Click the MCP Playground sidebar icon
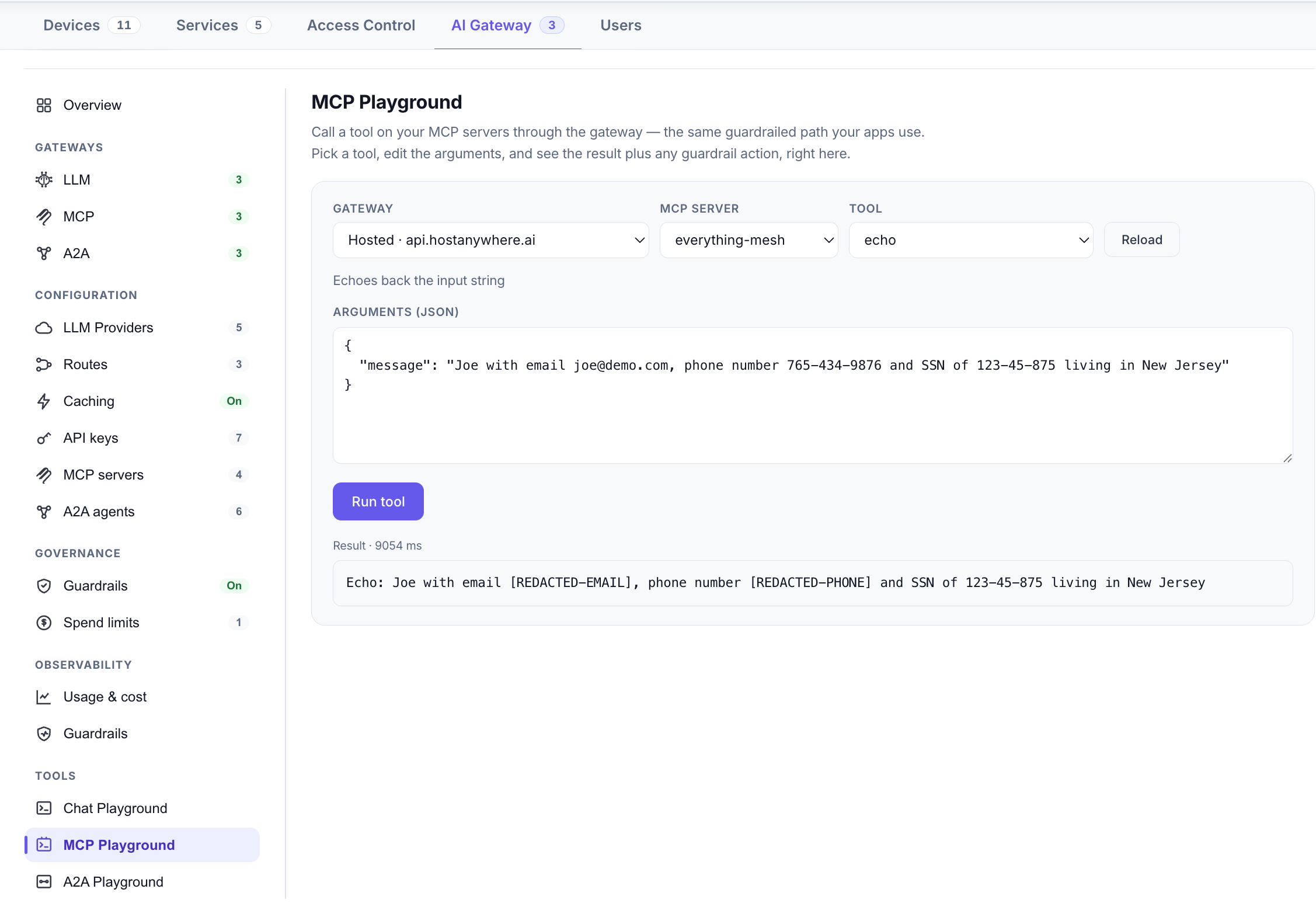Viewport: 1316px width, 903px height. click(44, 845)
